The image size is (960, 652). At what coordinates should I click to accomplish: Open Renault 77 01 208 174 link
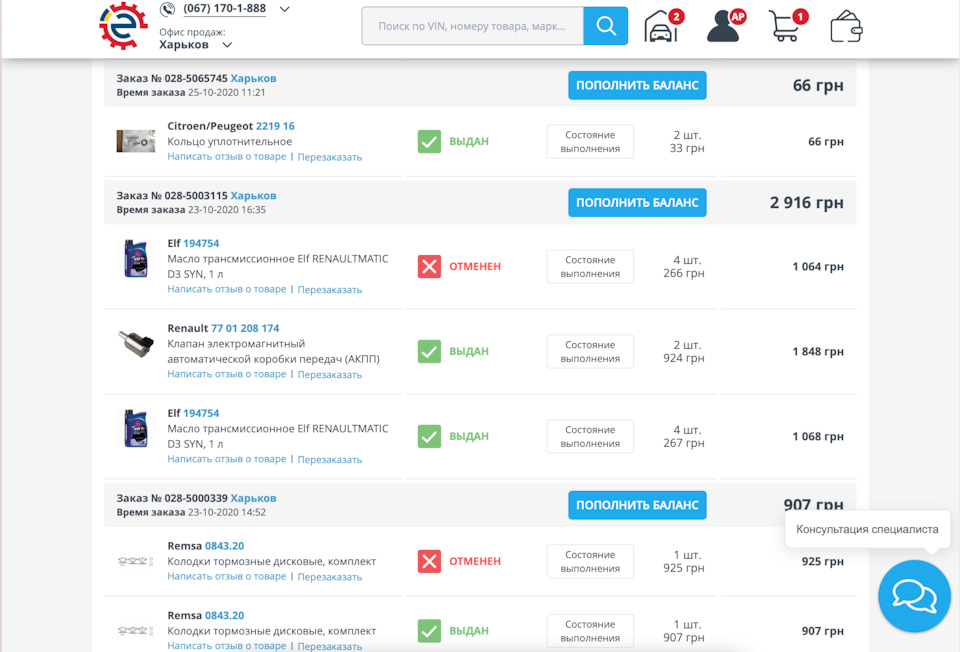tap(245, 329)
